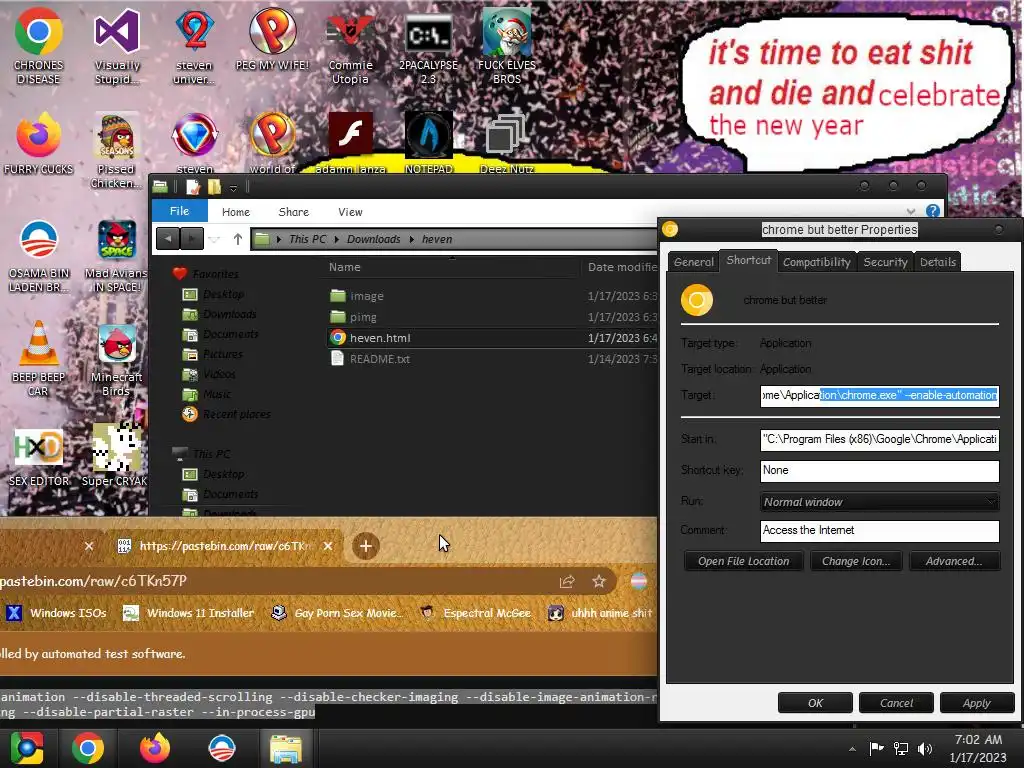Click the Chrome icon in the taskbar
The width and height of the screenshot is (1024, 768).
pos(88,748)
